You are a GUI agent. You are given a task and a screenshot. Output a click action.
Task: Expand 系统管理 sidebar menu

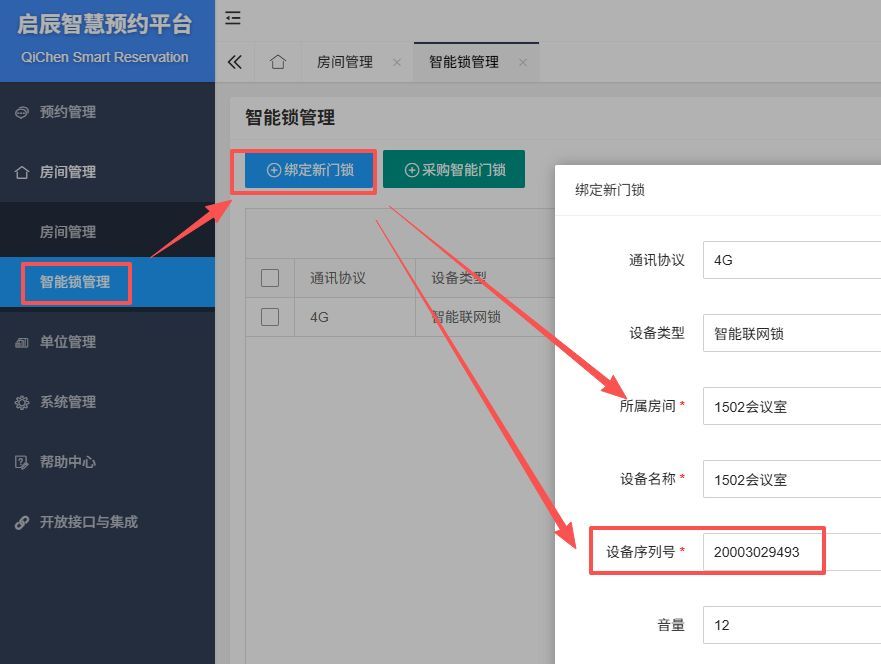68,402
